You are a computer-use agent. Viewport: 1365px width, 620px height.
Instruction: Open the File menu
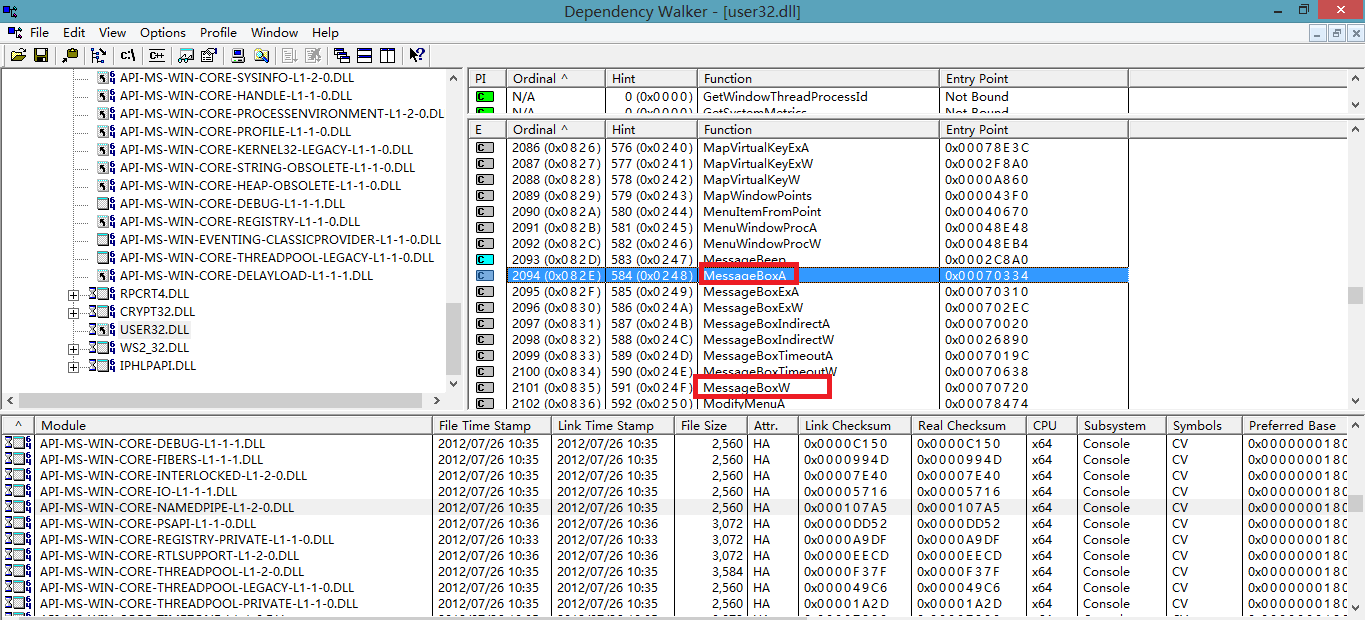point(39,33)
